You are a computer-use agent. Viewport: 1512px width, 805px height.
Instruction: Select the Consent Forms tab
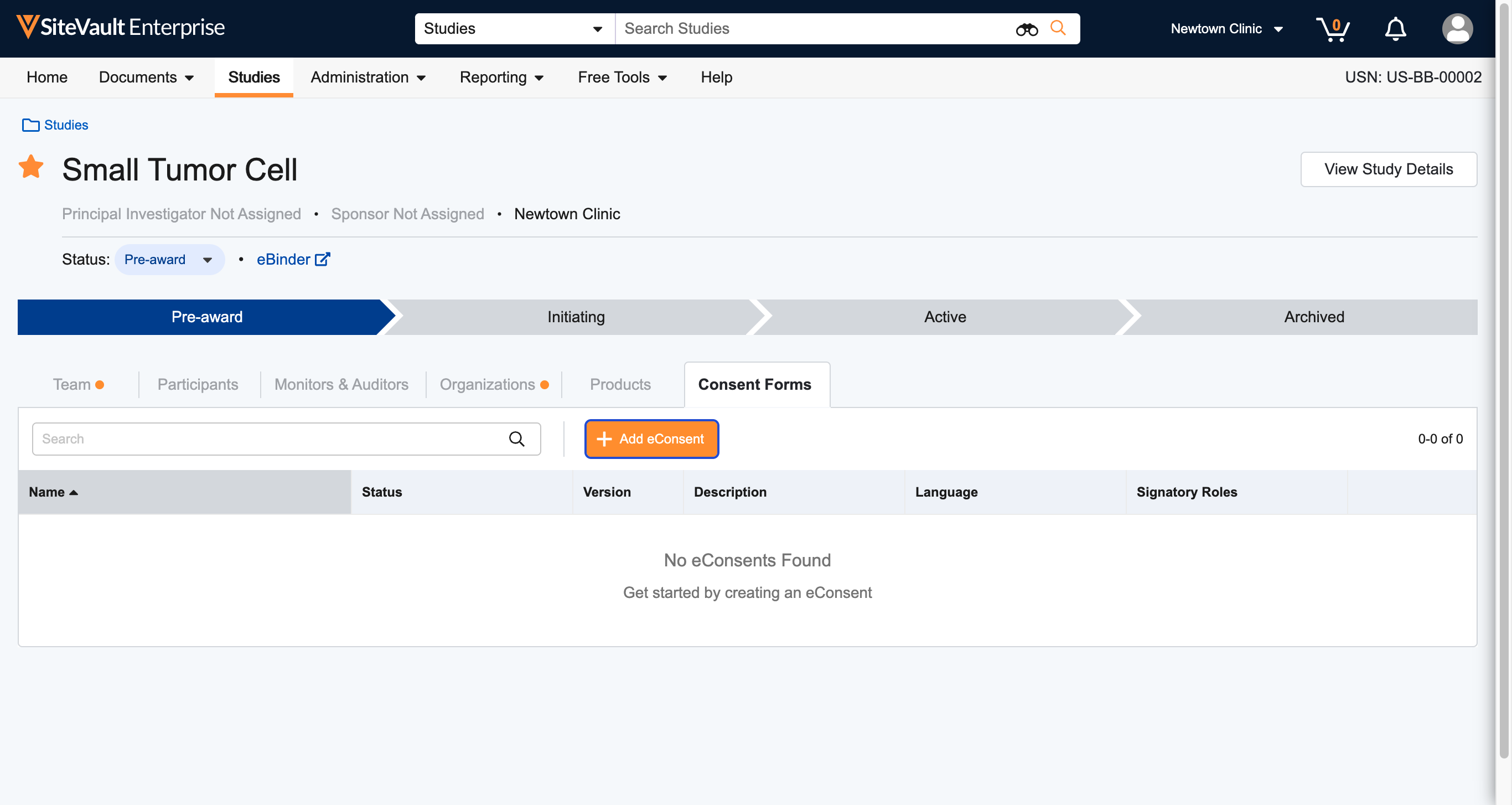pos(757,385)
